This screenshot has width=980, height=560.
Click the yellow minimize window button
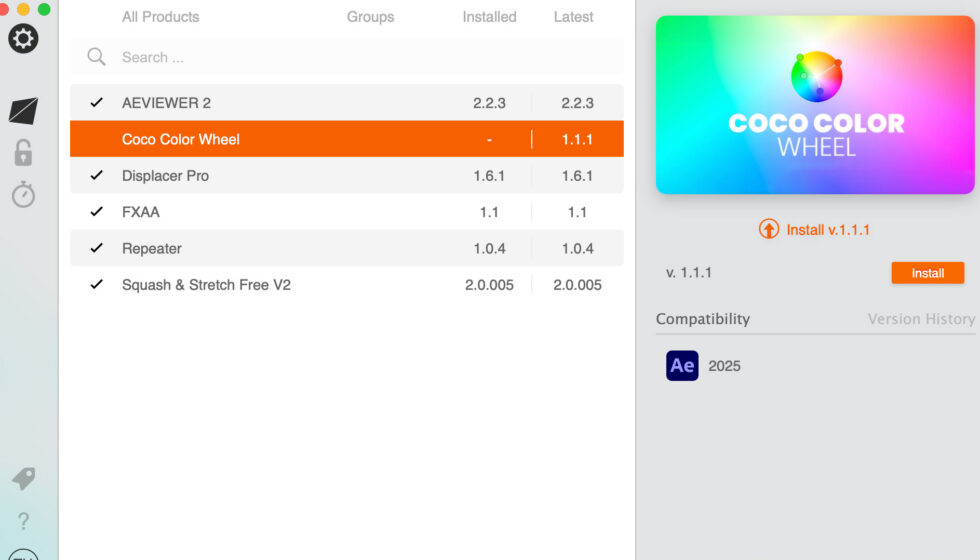[23, 9]
